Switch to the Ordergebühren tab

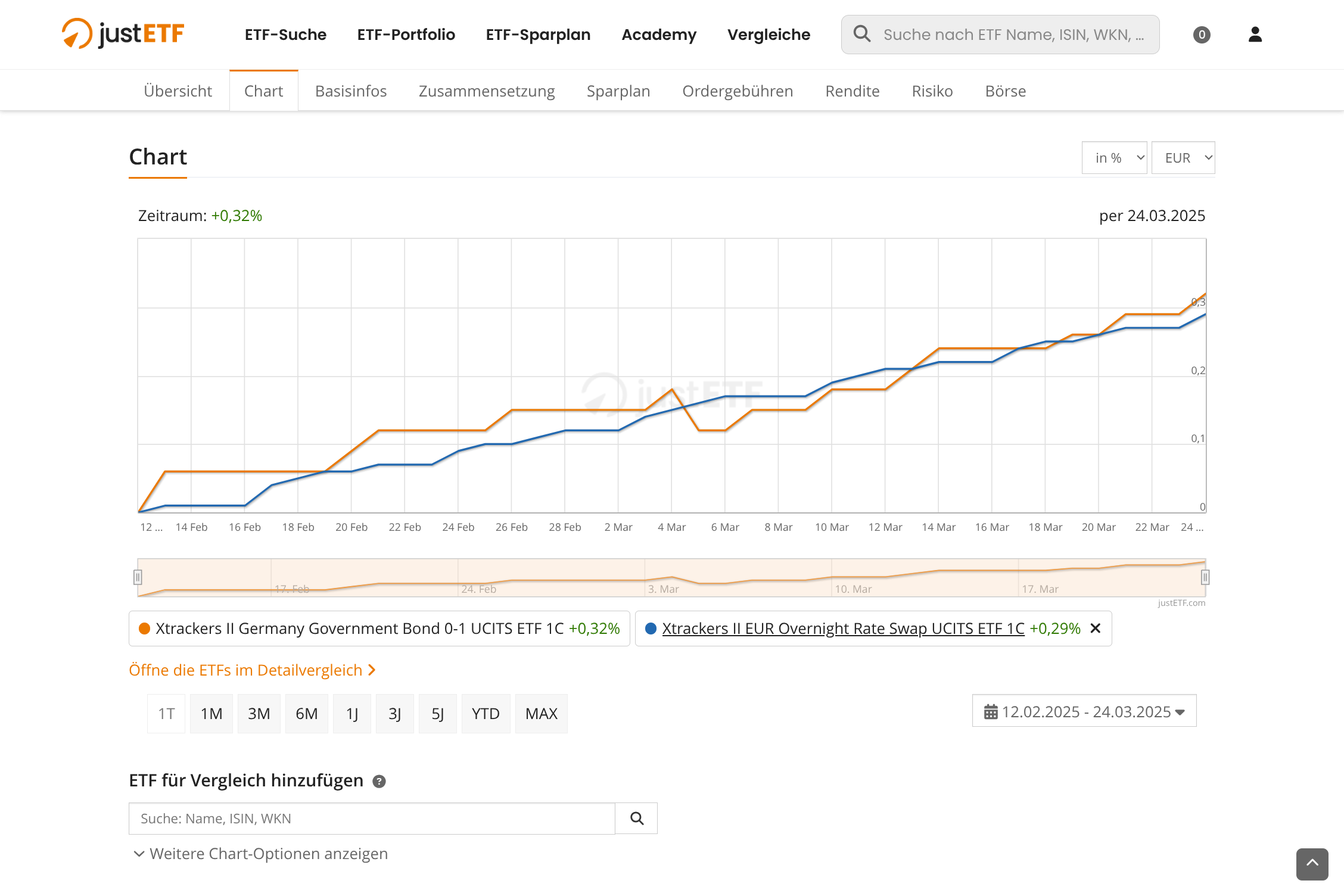[738, 91]
